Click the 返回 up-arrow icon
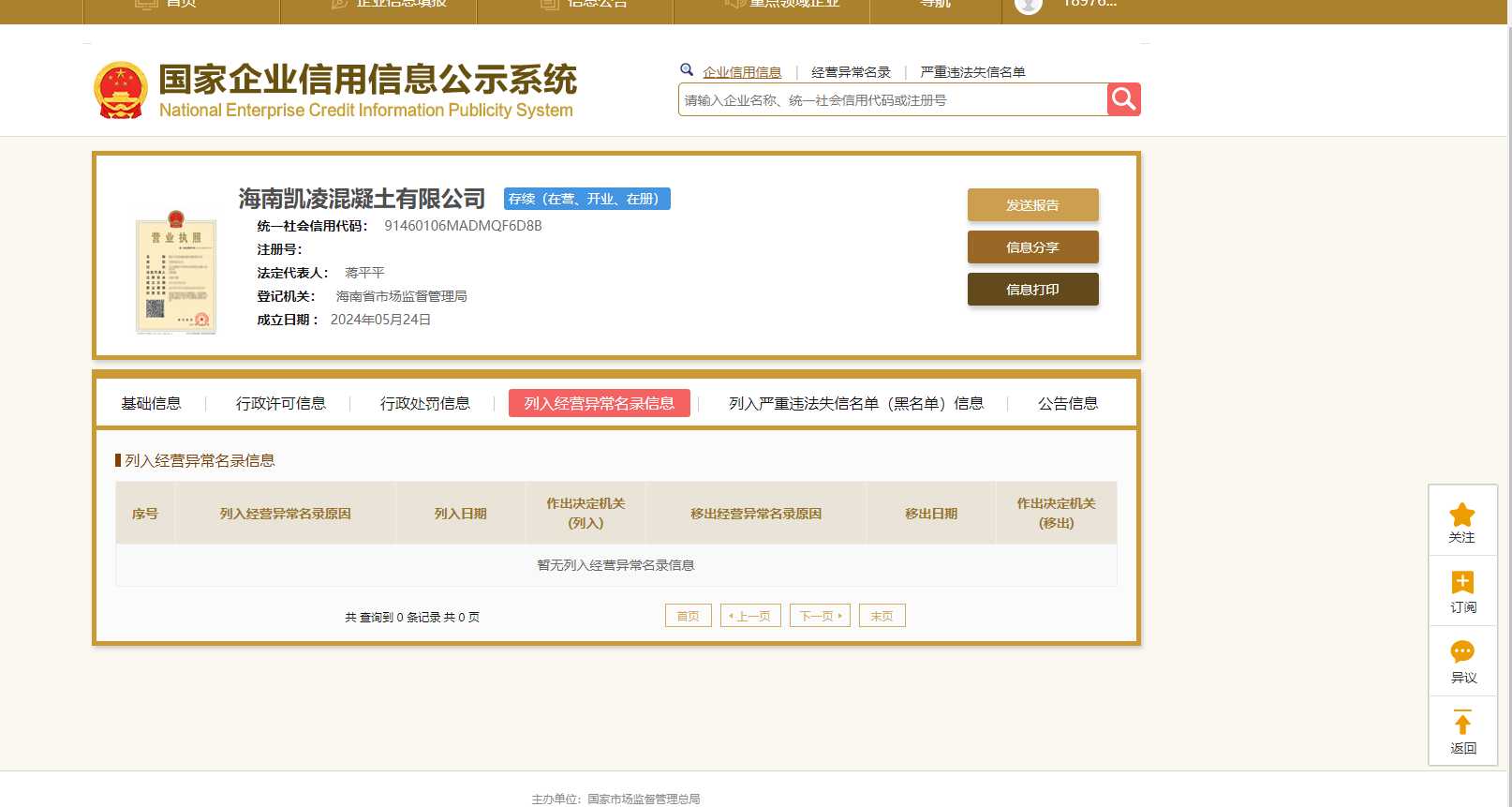 pos(1461,723)
